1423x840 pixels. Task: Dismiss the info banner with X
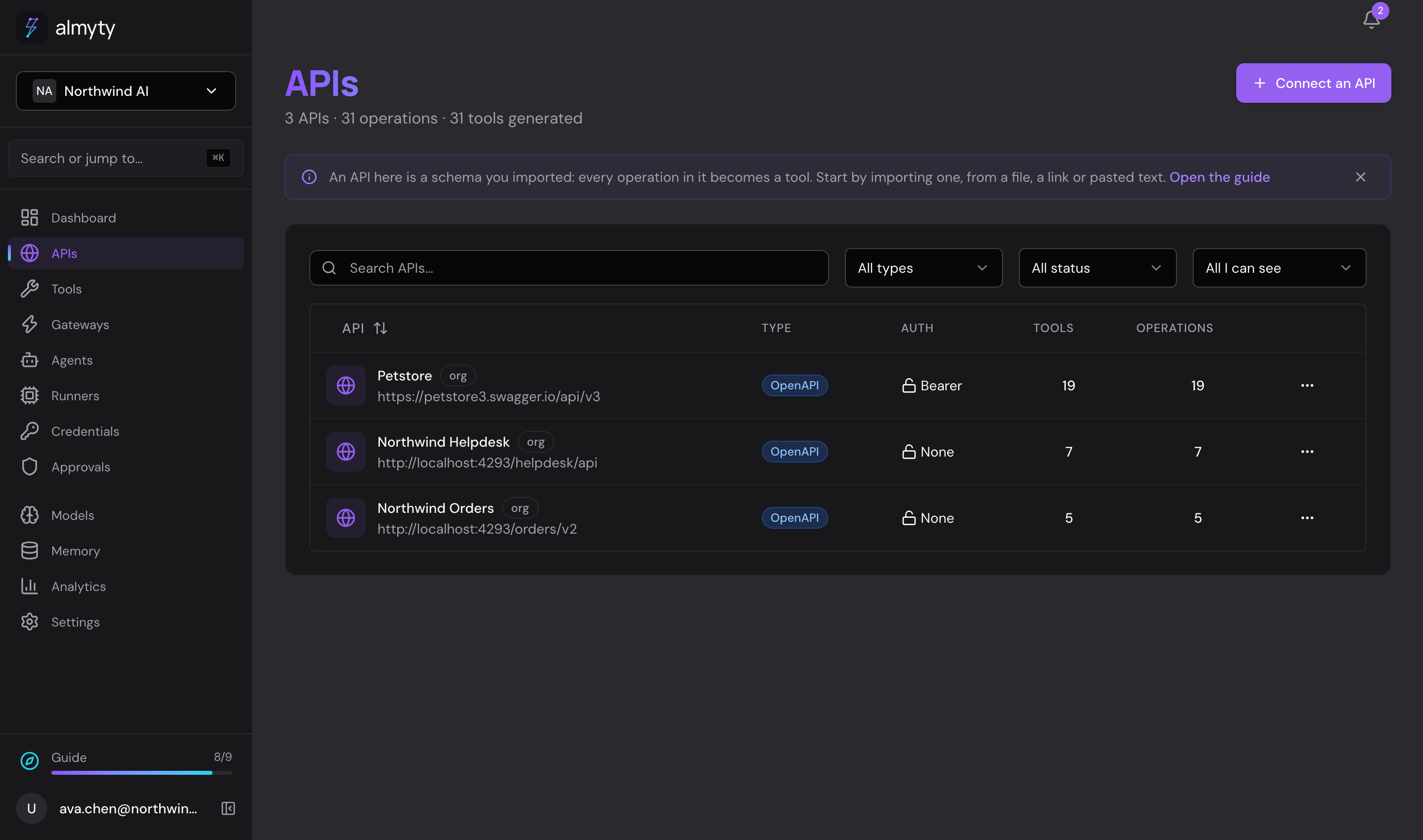pyautogui.click(x=1360, y=177)
